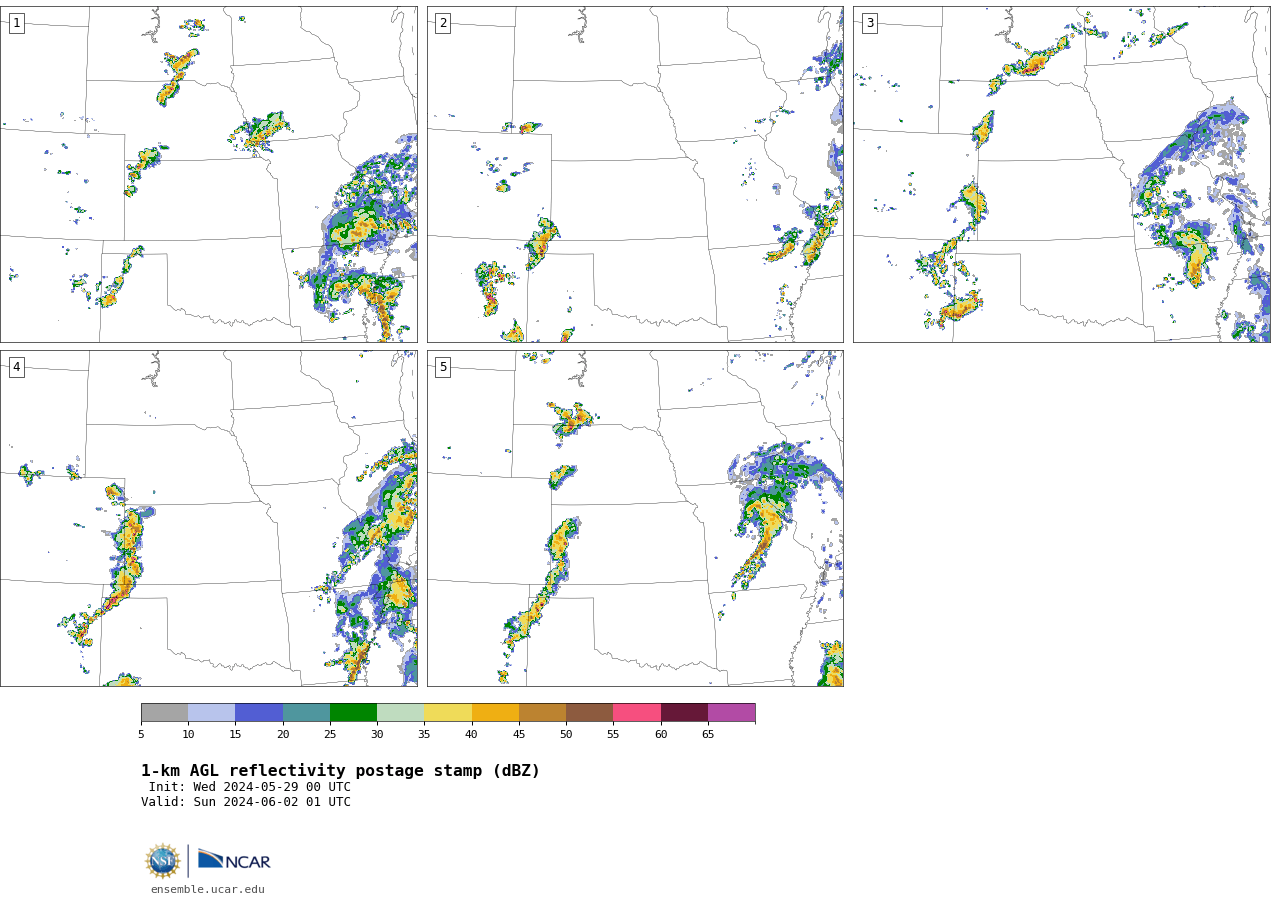
Task: Click the 'Init: Wed 2024-05-29 00 UTC' text
Action: (250, 787)
